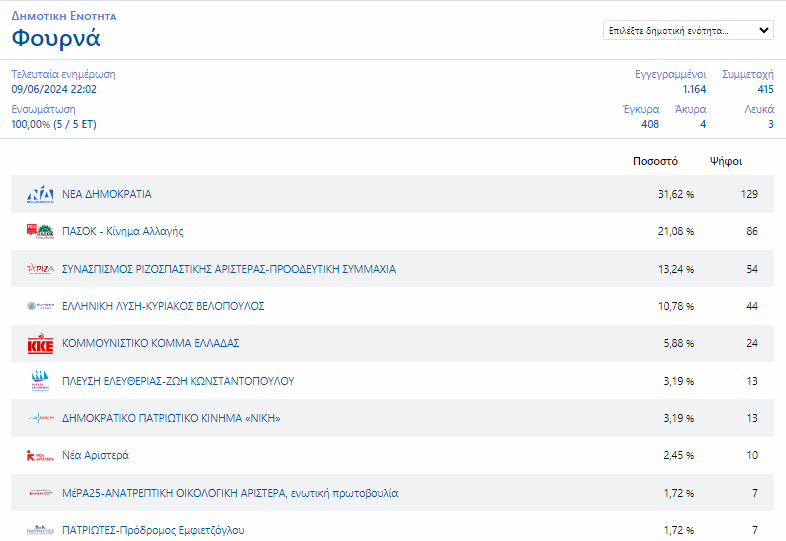Screen dimensions: 786x541
Task: Open the Νέα Αριστερά party name
Action: click(95, 455)
